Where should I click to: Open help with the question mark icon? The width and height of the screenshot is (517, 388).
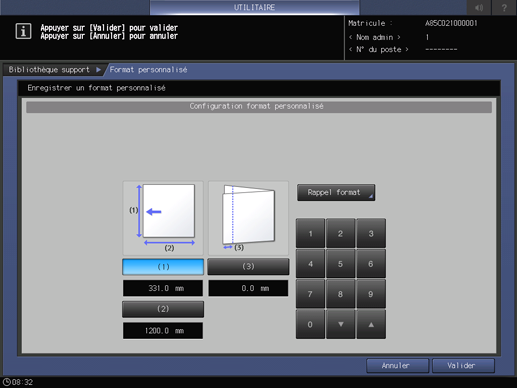point(504,7)
